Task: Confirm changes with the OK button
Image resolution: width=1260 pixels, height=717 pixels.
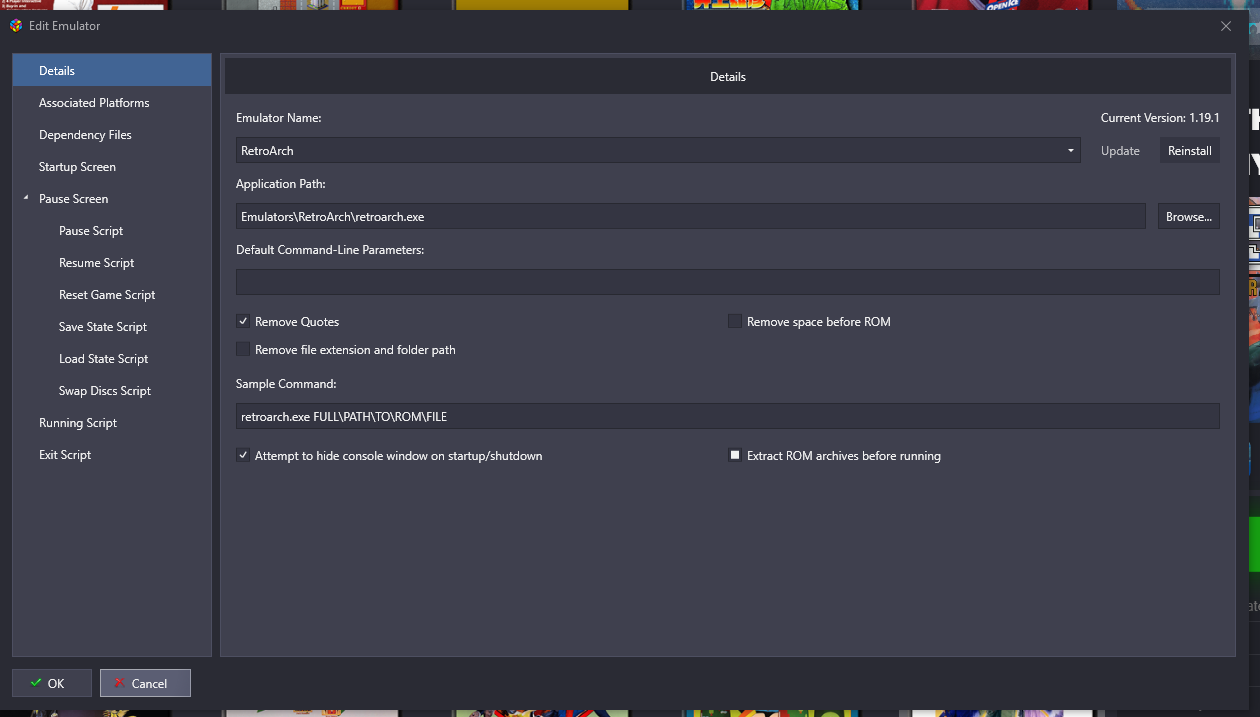Action: 52,683
